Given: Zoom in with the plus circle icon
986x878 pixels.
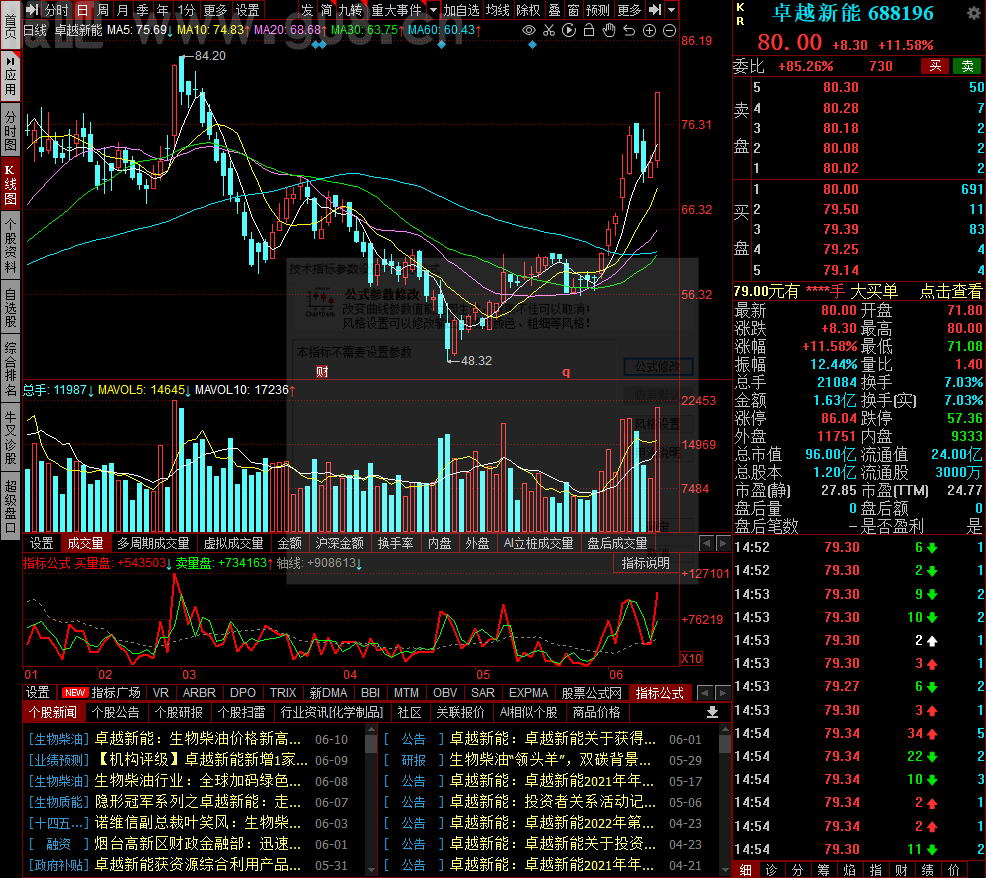Looking at the screenshot, I should click(x=650, y=30).
